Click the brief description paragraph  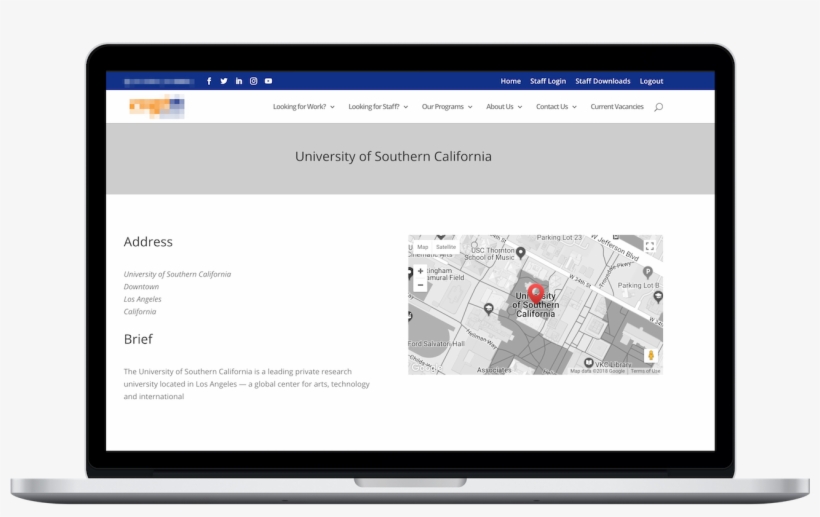tap(246, 384)
